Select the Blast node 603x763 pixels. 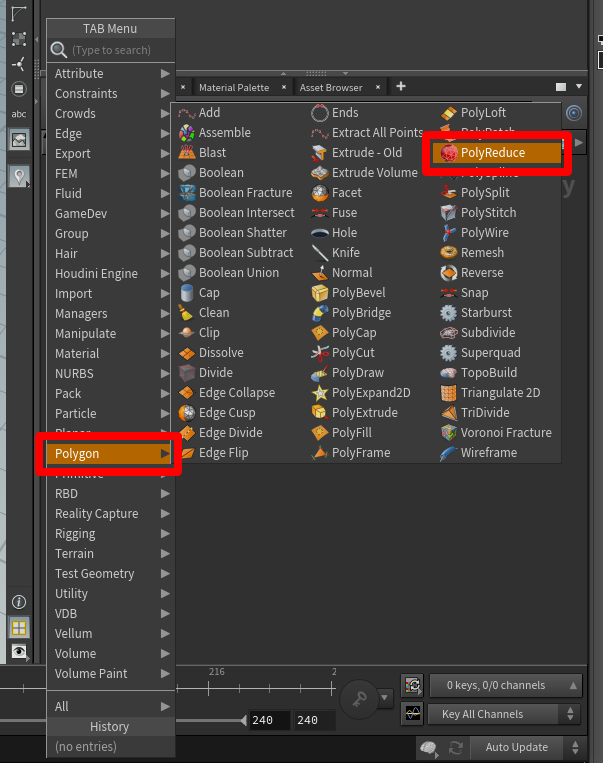click(212, 153)
